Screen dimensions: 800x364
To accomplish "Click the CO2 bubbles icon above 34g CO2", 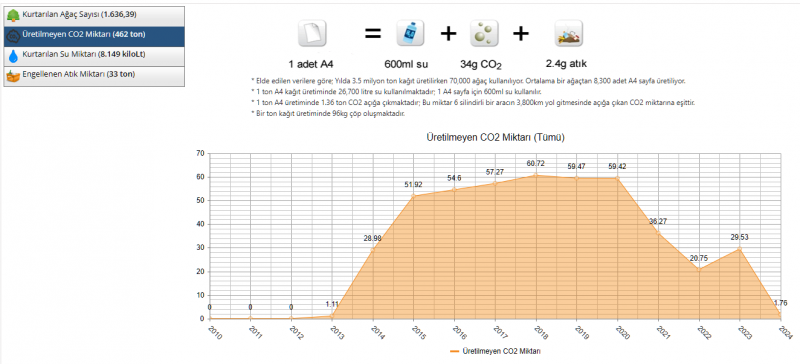I will 484,35.
